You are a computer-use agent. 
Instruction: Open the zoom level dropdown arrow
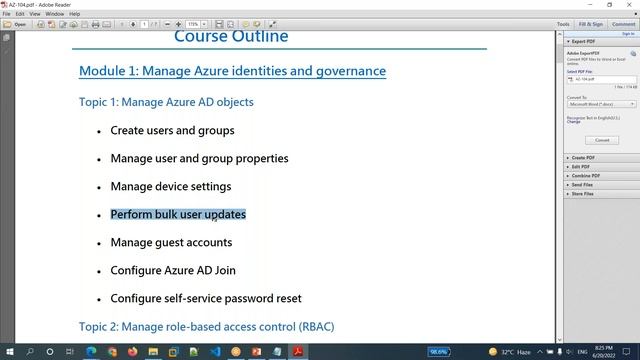click(x=204, y=24)
